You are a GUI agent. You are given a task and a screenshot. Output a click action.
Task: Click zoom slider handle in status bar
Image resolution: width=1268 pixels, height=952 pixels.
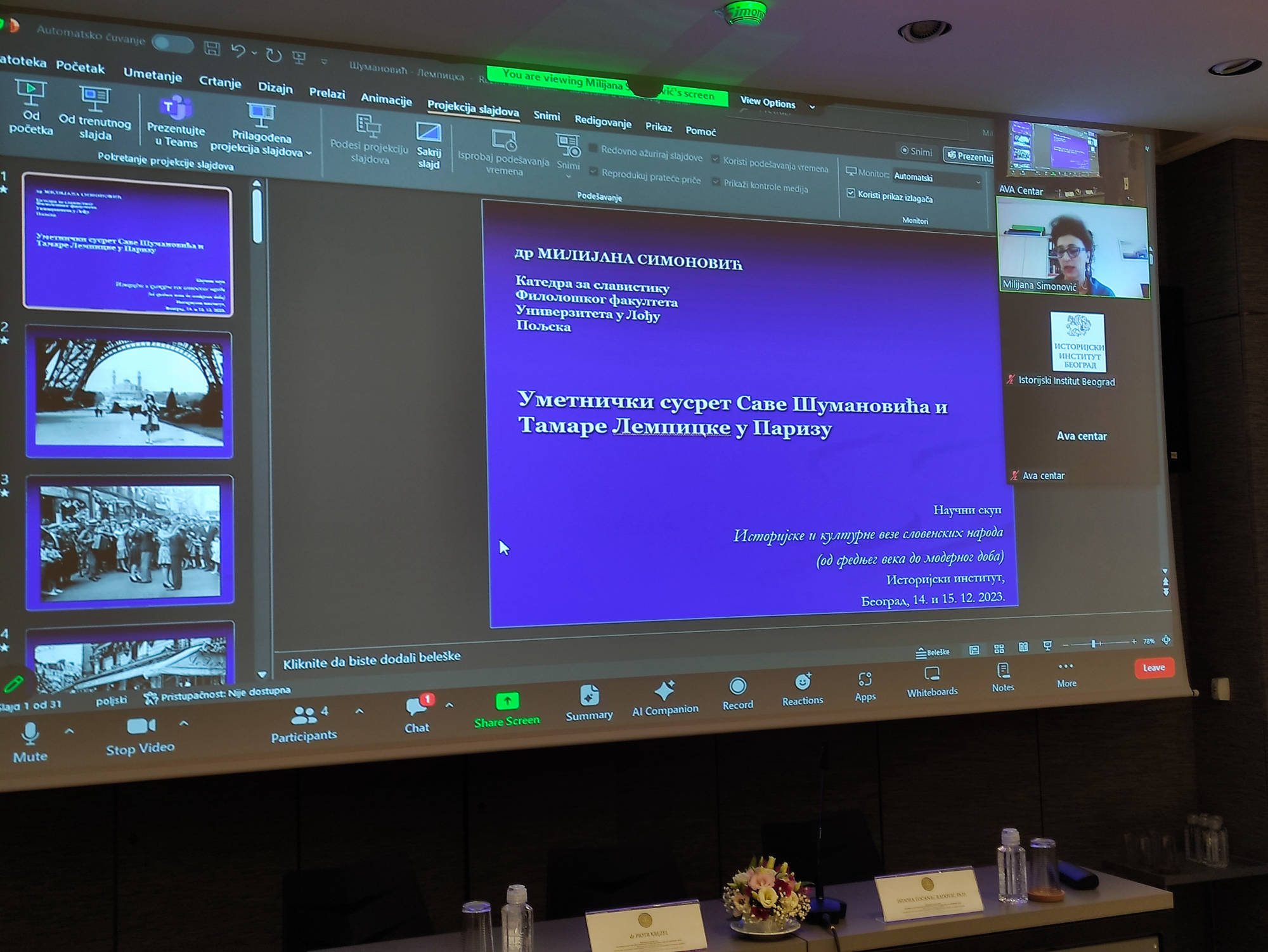(1094, 643)
